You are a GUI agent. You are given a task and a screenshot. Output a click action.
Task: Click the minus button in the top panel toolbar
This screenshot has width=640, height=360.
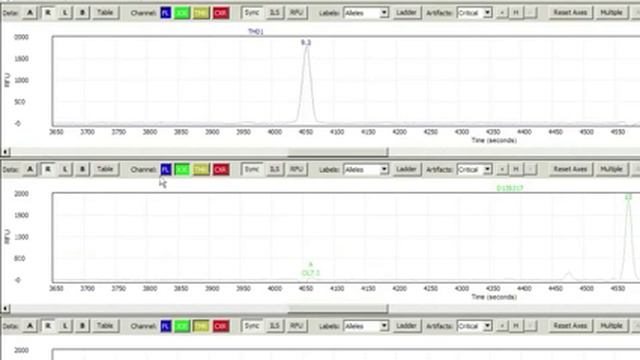[530, 13]
